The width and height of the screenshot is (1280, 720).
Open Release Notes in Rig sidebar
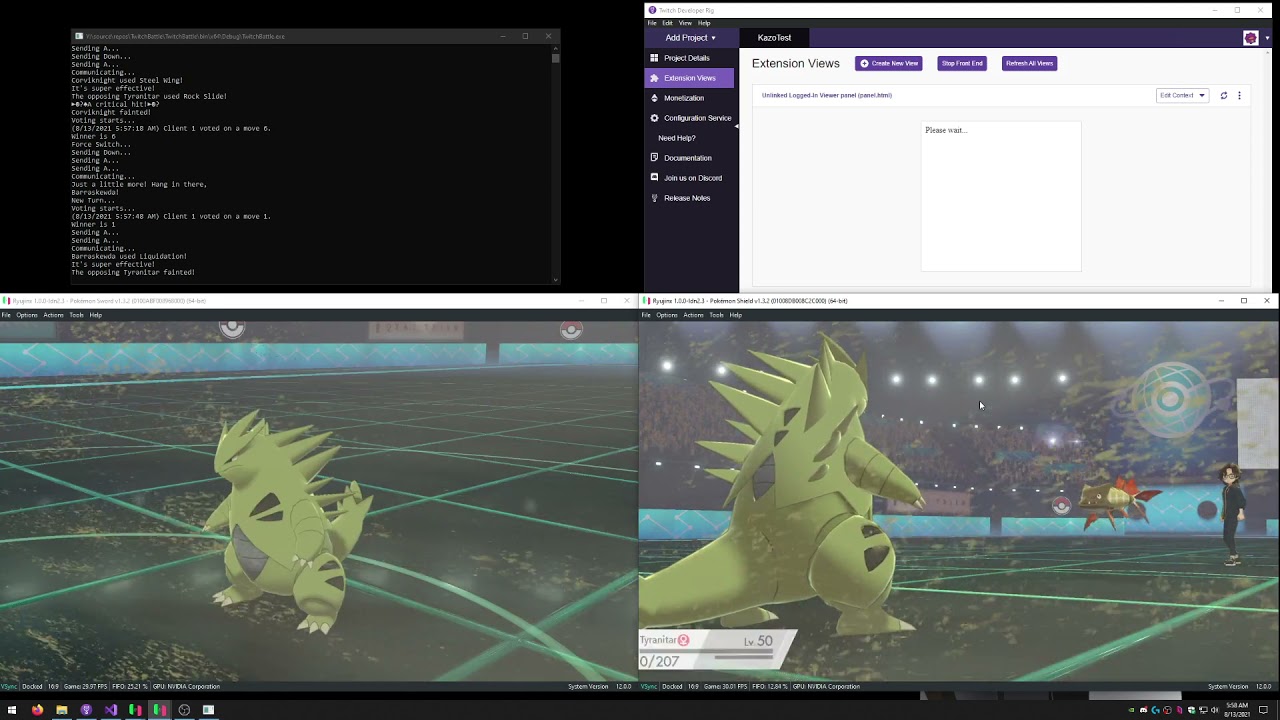click(689, 198)
